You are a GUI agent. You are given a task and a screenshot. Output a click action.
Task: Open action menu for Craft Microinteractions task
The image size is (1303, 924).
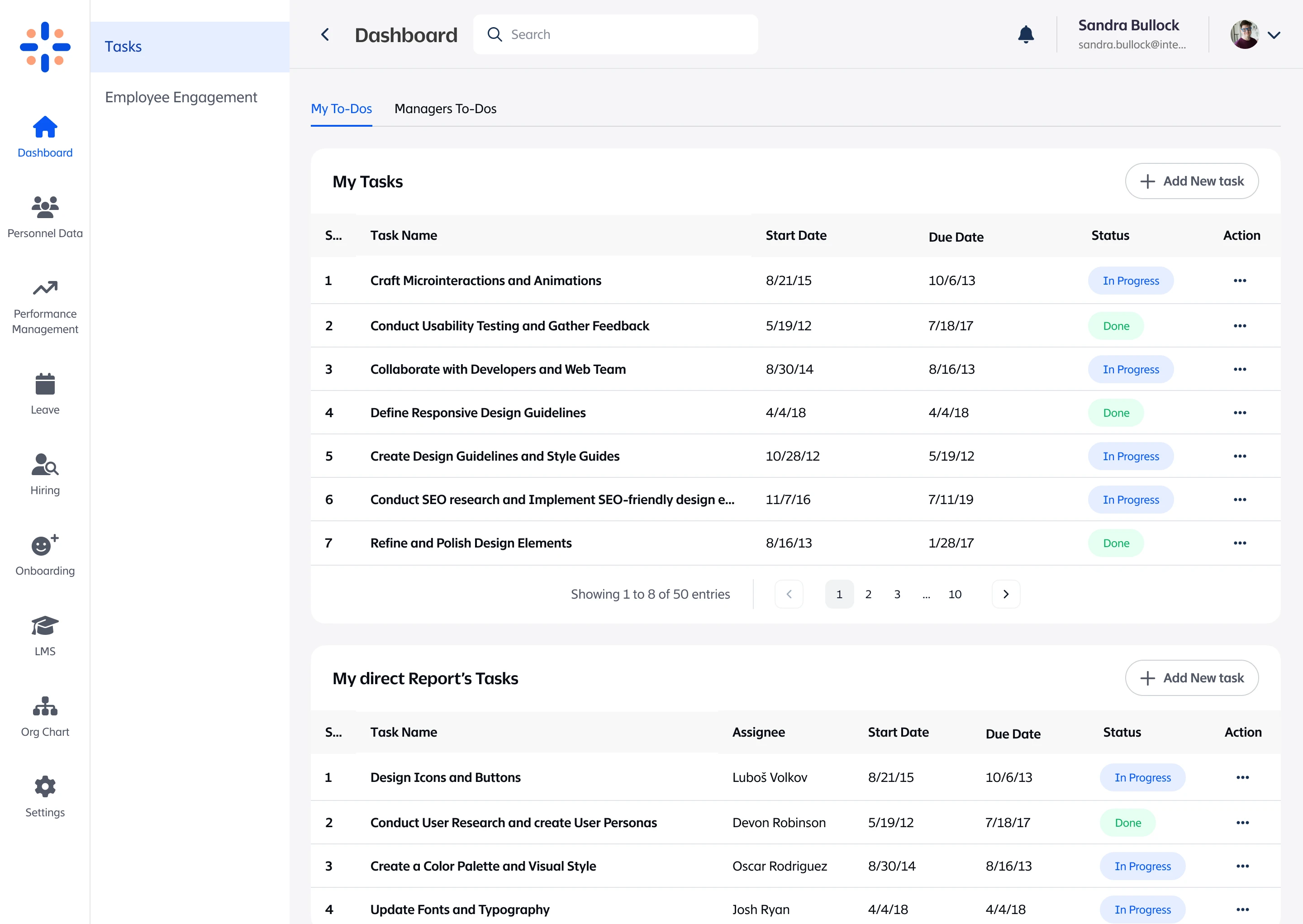click(1240, 281)
